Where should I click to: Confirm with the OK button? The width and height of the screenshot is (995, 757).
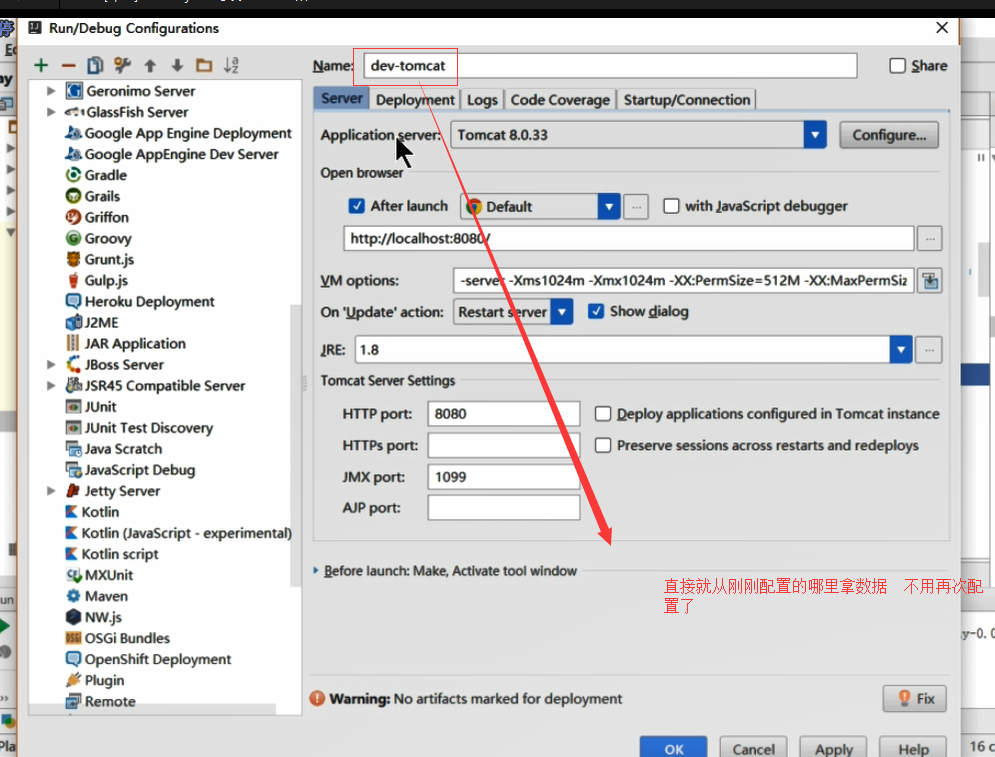[x=673, y=747]
